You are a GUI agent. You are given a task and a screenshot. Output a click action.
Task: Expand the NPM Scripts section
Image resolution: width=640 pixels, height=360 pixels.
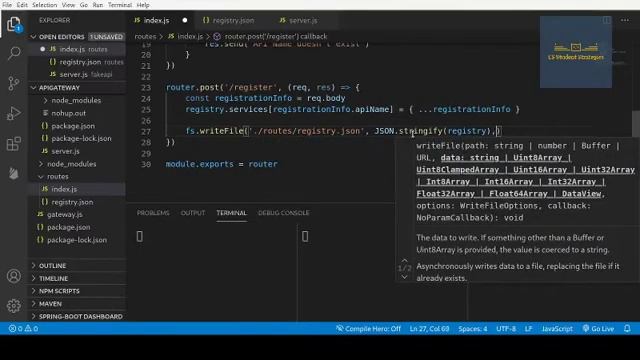click(77, 291)
